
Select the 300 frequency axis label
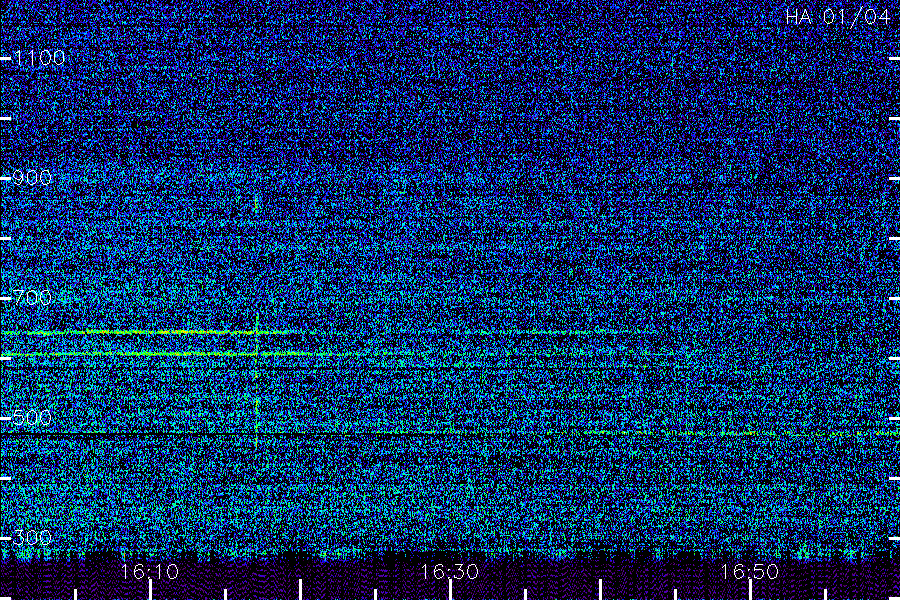[32, 537]
